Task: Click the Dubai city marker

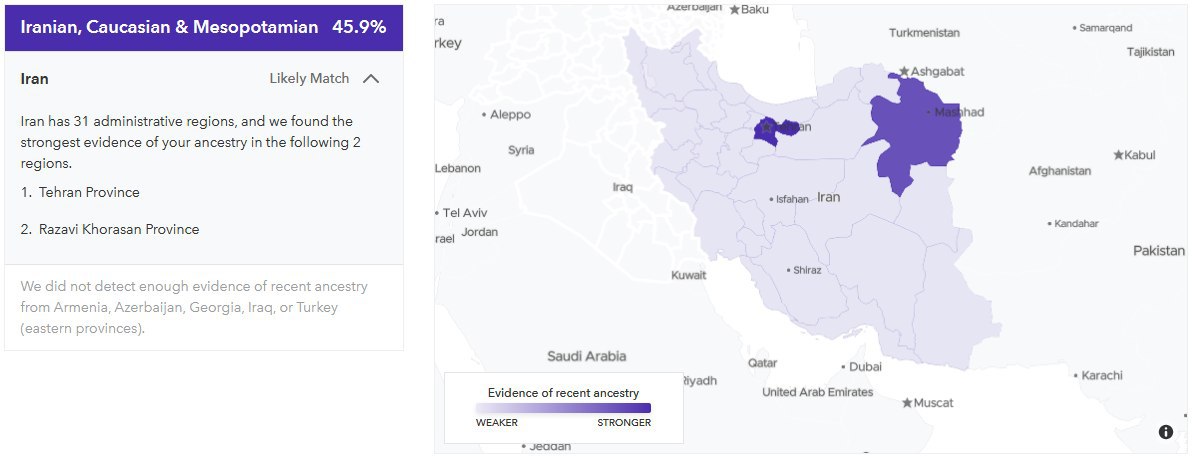Action: 843,367
